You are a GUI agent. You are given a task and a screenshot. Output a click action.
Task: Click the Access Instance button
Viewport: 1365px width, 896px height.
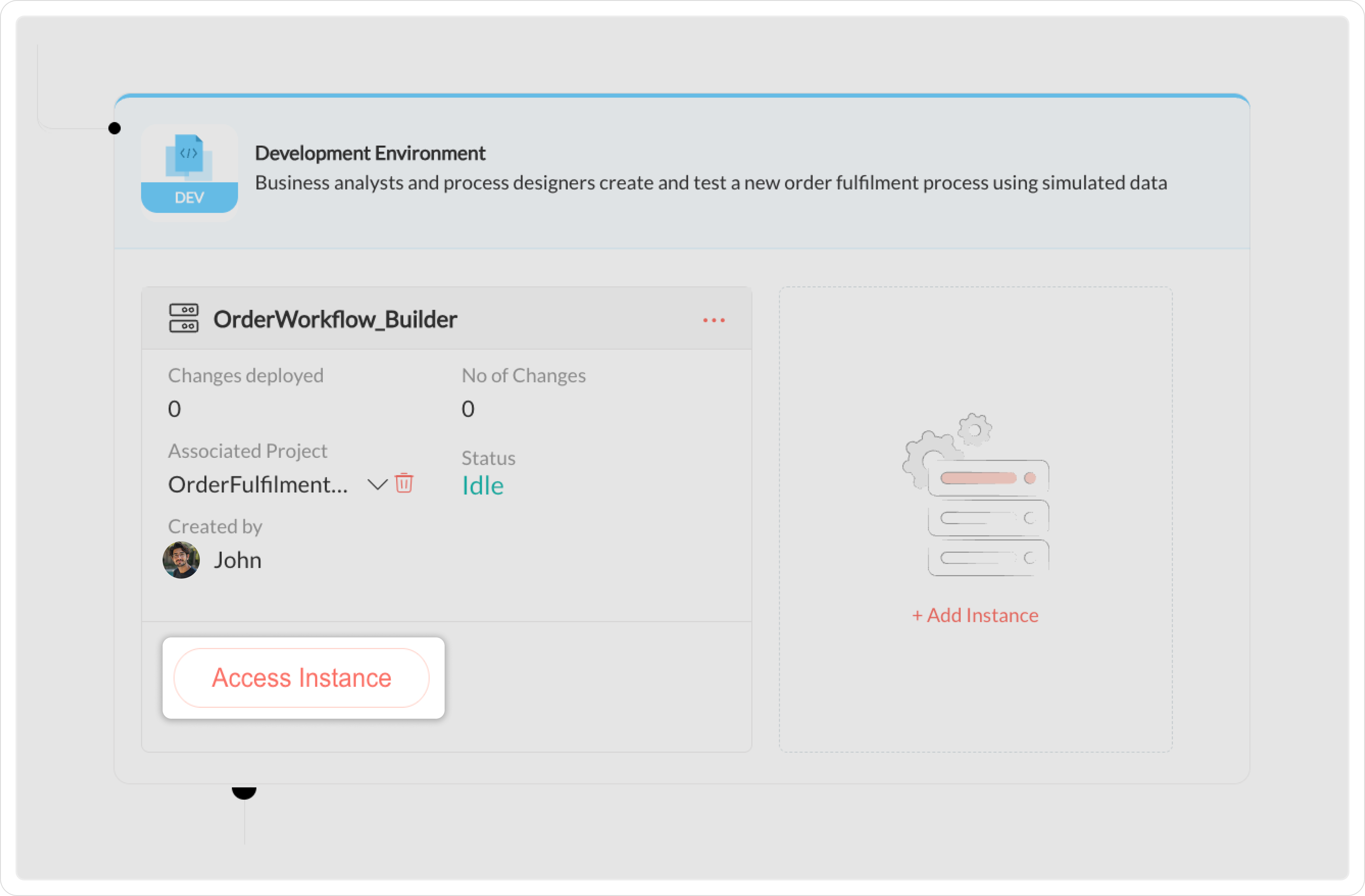click(x=301, y=677)
